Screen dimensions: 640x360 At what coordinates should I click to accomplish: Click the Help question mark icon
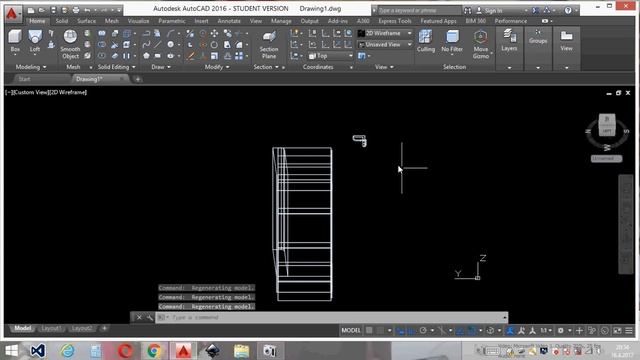pos(568,10)
